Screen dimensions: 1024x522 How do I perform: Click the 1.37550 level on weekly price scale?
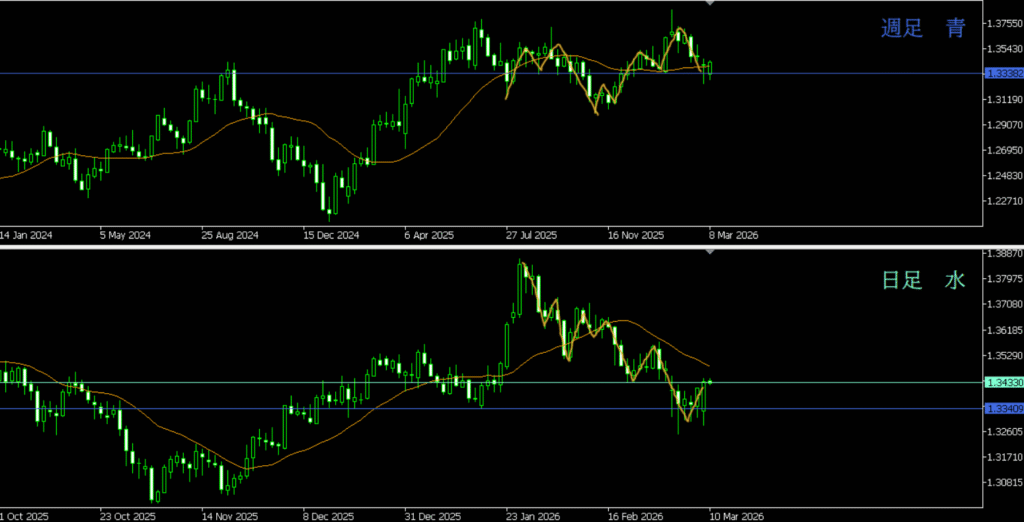coord(1003,23)
